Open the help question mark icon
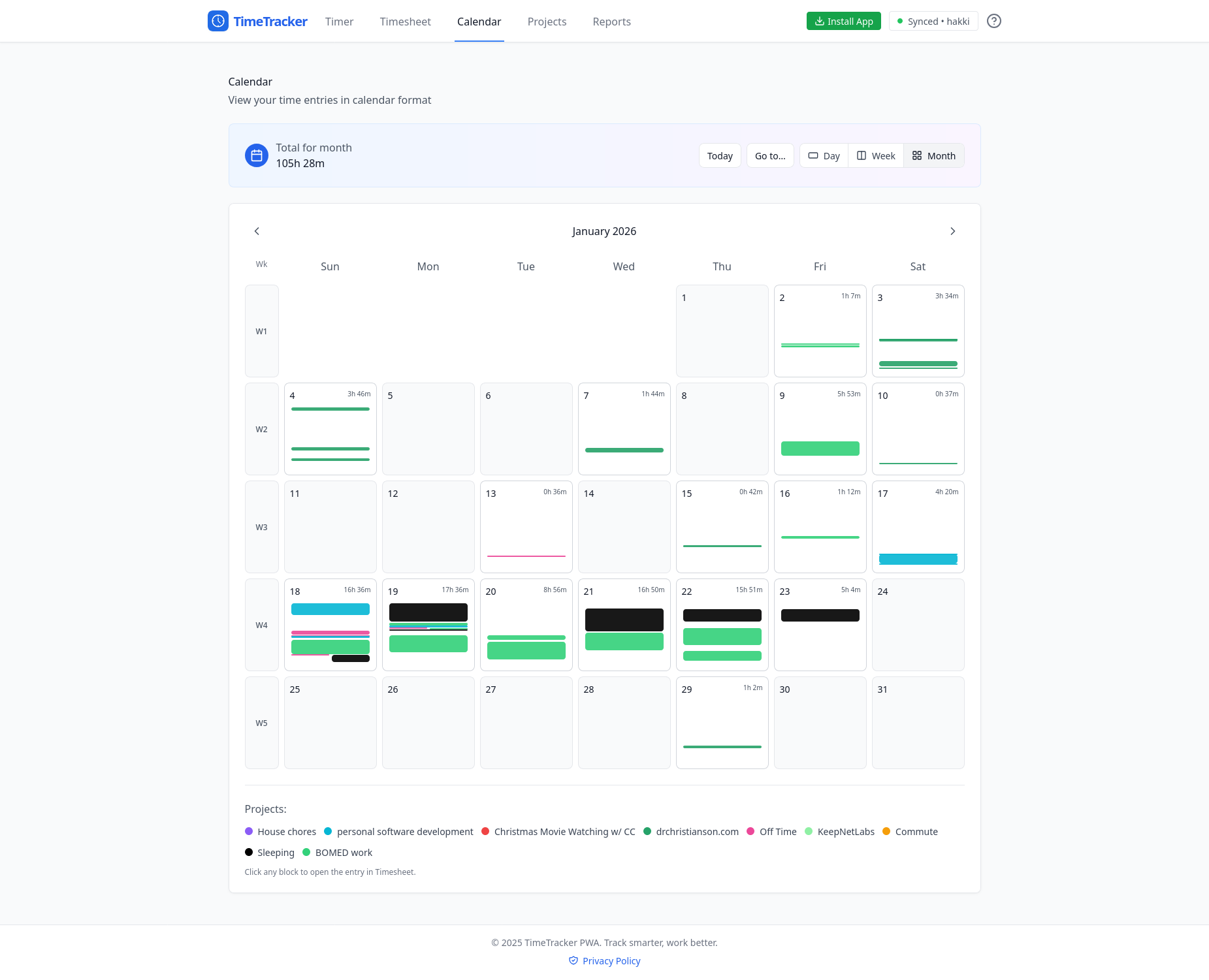 pos(994,21)
